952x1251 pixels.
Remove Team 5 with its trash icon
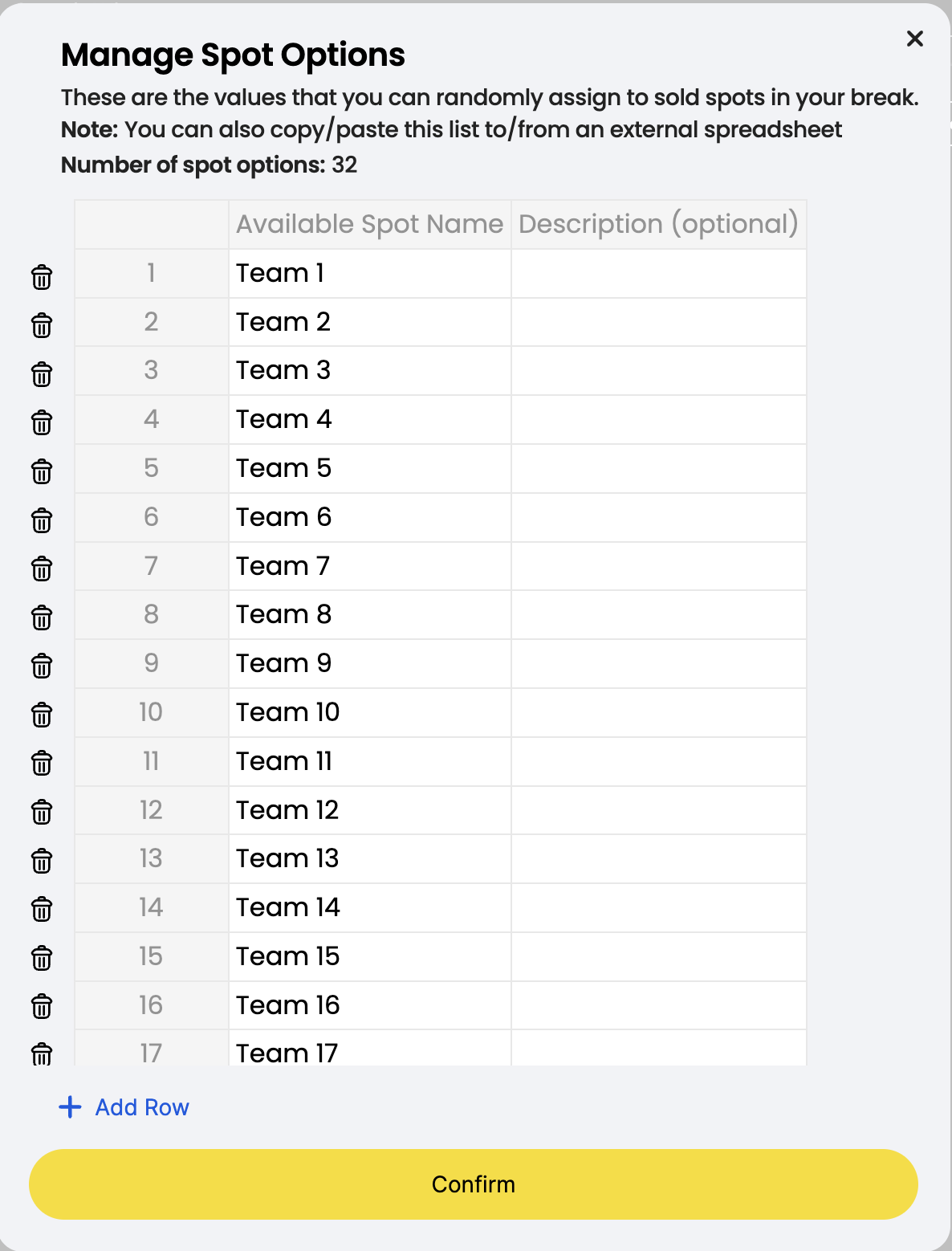[x=42, y=471]
